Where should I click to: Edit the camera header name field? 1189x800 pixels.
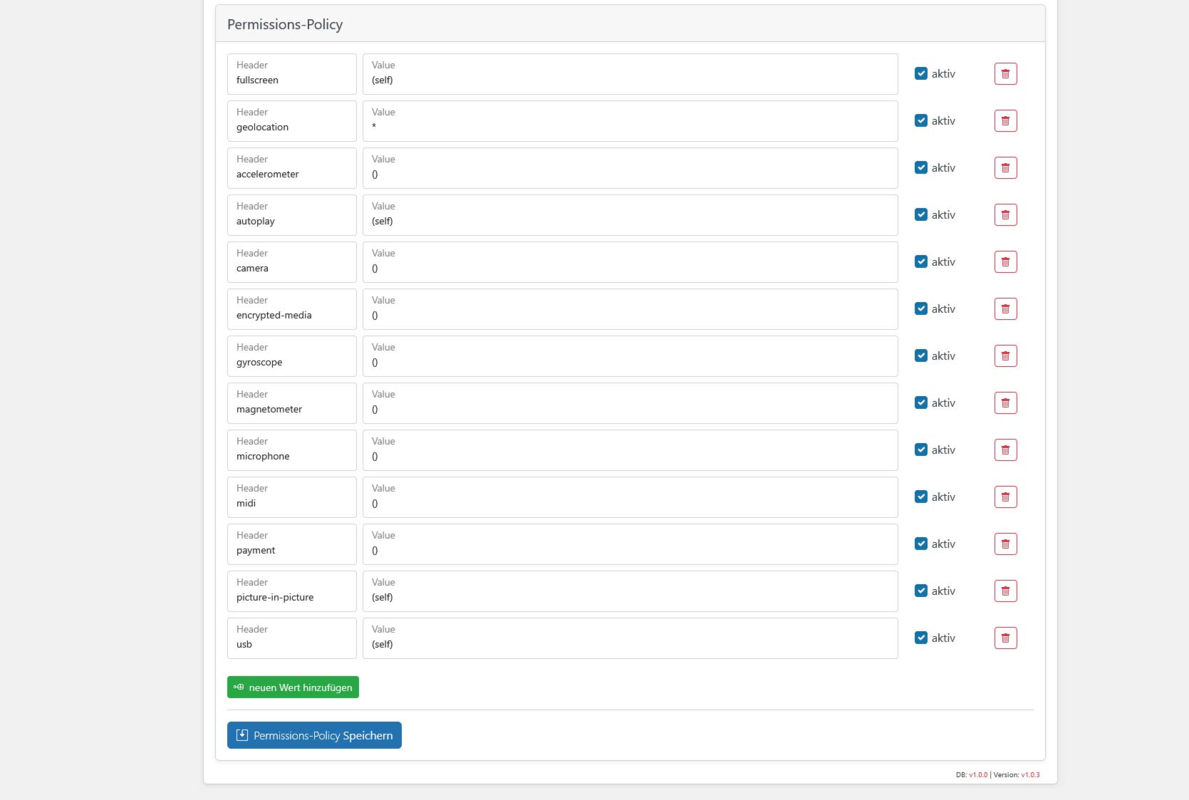tap(292, 262)
